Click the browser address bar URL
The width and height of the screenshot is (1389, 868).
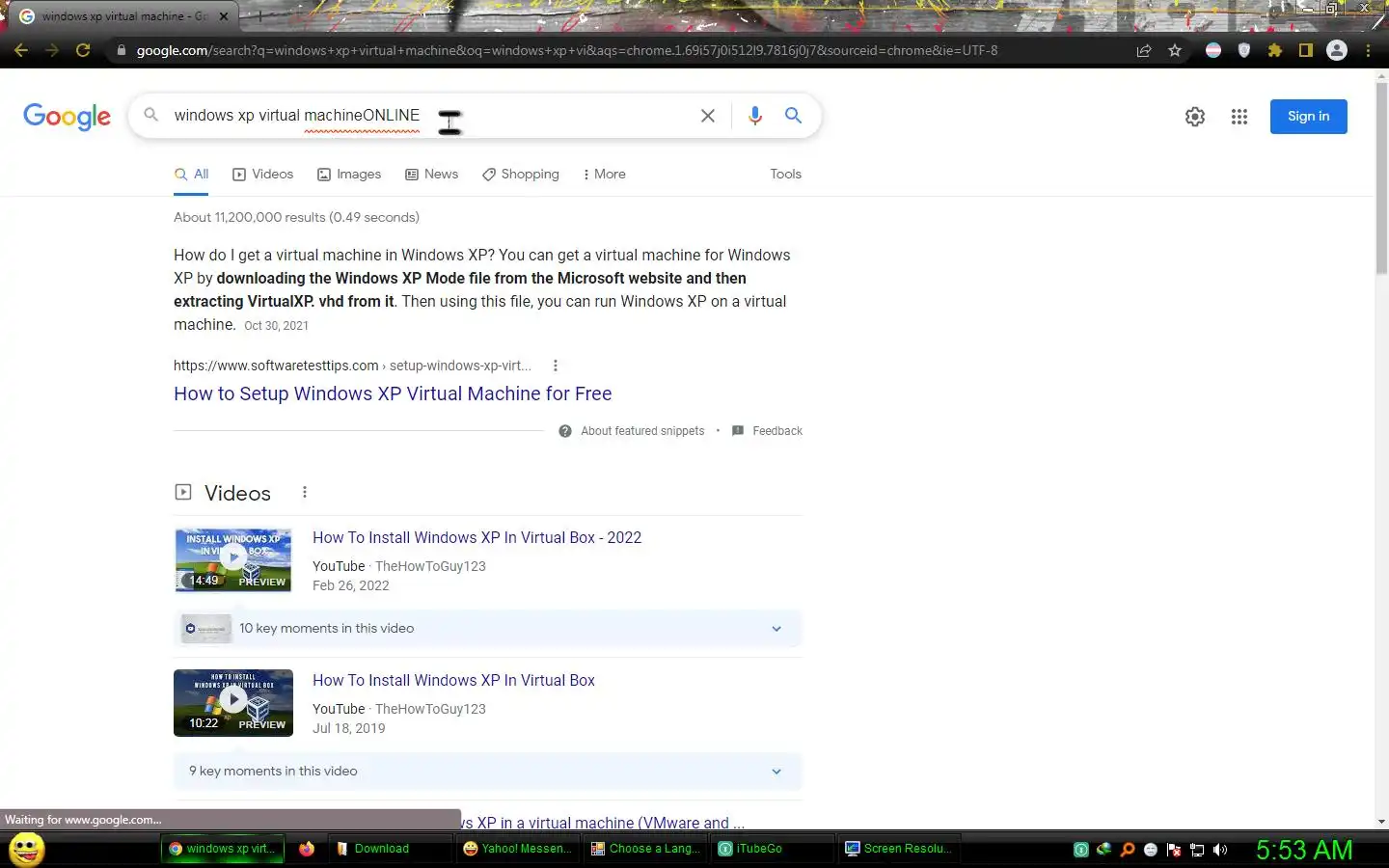(x=567, y=50)
